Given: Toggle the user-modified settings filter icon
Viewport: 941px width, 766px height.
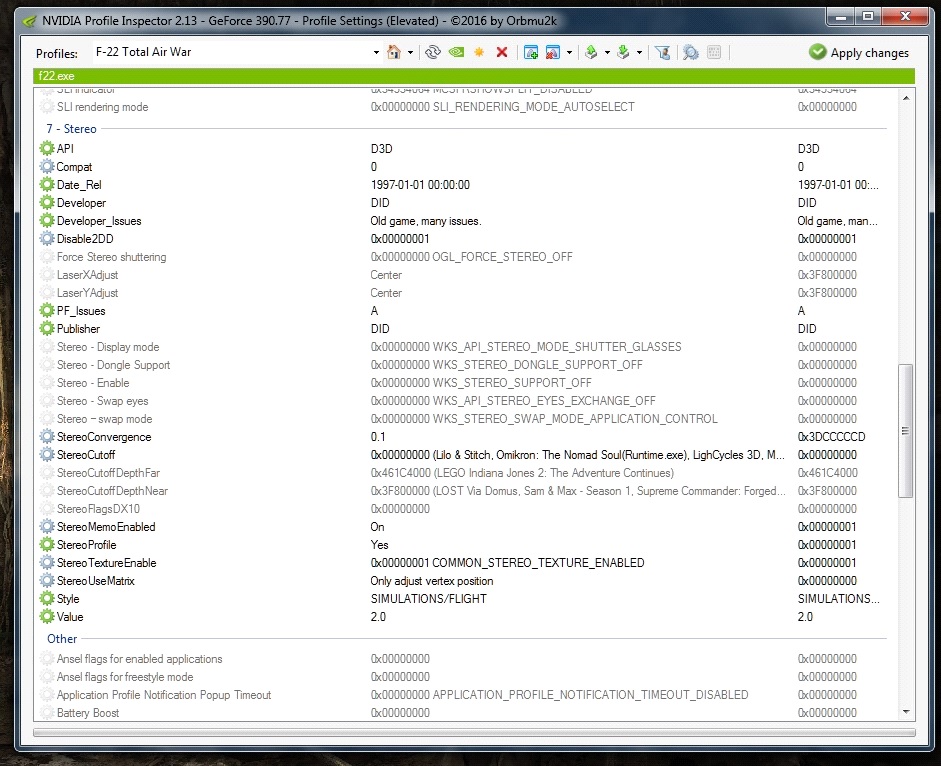Looking at the screenshot, I should coord(663,52).
